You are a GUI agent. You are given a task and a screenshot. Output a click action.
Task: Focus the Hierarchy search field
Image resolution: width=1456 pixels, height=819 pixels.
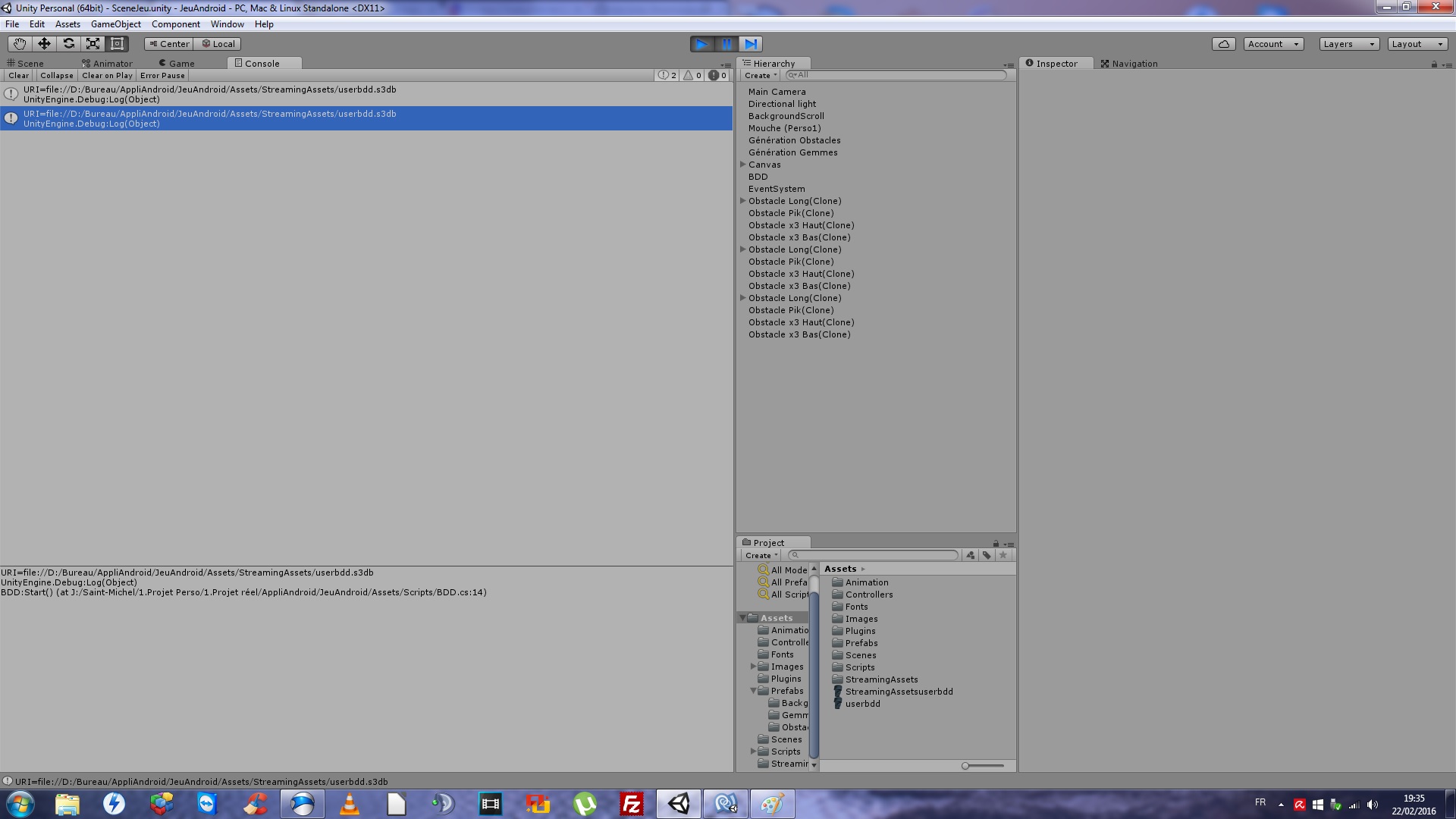pos(896,75)
